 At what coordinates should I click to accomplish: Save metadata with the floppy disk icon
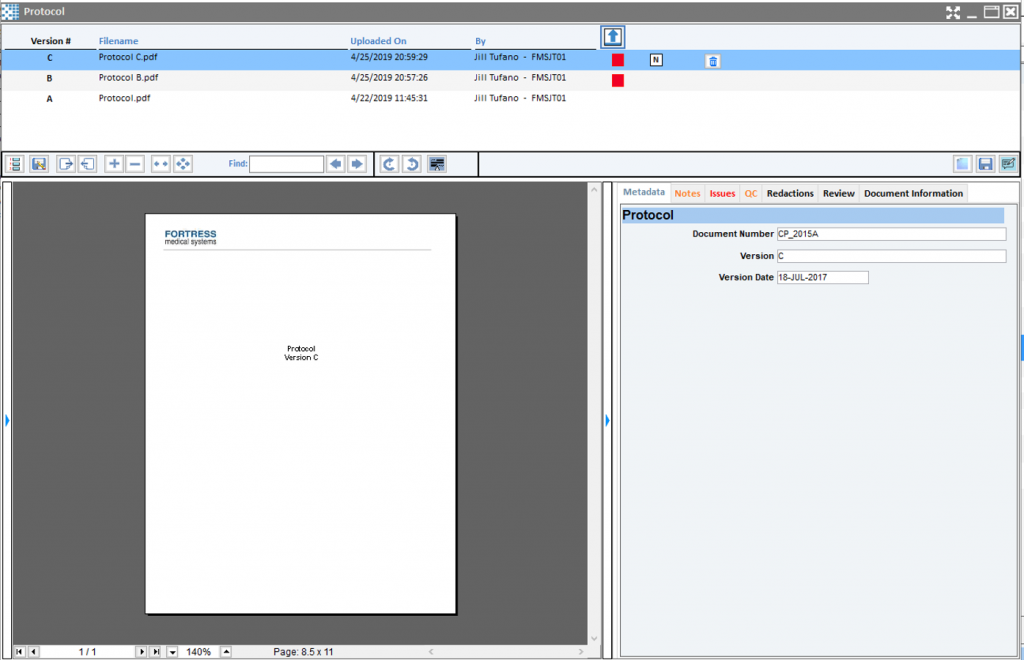point(985,164)
